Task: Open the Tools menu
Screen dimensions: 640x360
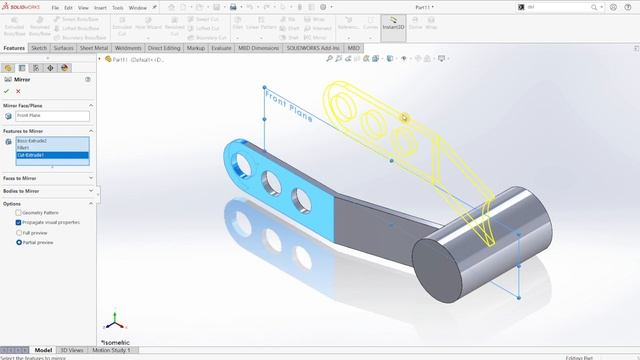Action: tap(118, 8)
